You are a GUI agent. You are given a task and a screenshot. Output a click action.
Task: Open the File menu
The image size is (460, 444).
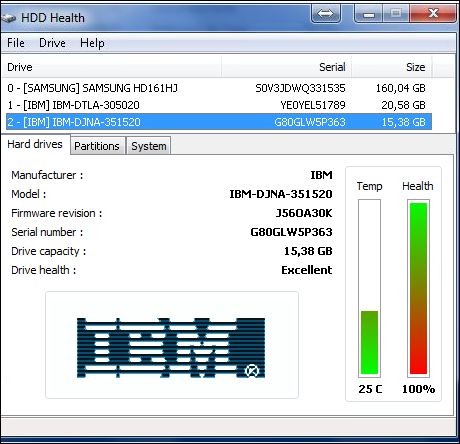click(16, 43)
